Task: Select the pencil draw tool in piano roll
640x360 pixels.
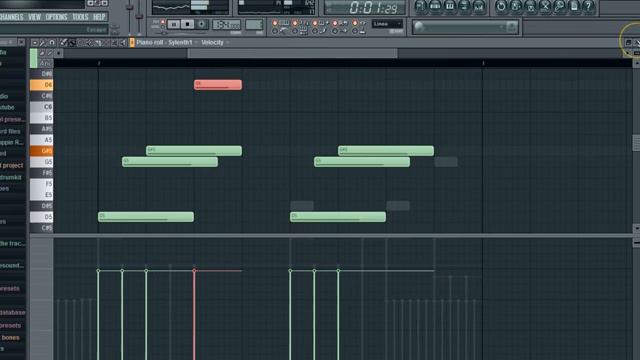Action: [x=64, y=42]
